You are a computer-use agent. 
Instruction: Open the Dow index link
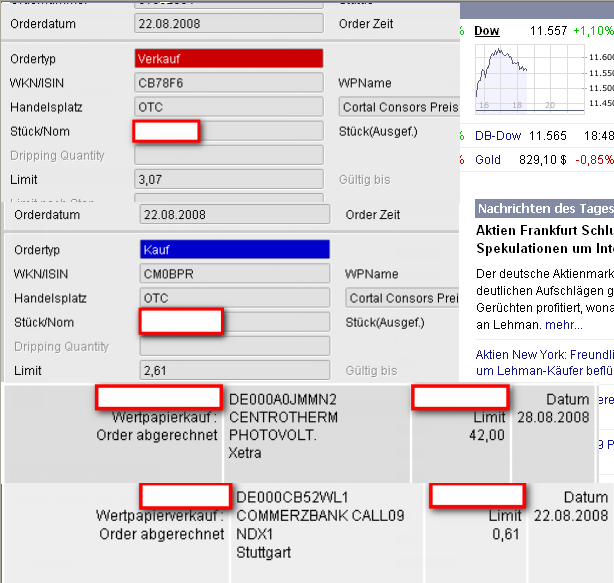point(487,31)
